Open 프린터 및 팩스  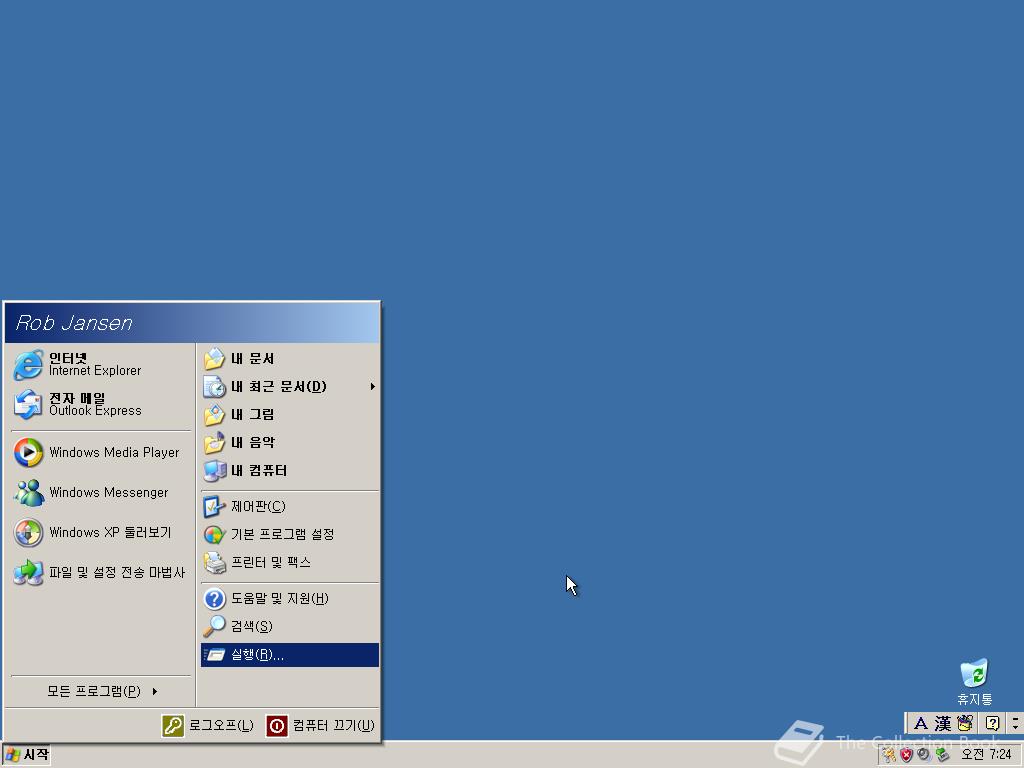pos(290,562)
